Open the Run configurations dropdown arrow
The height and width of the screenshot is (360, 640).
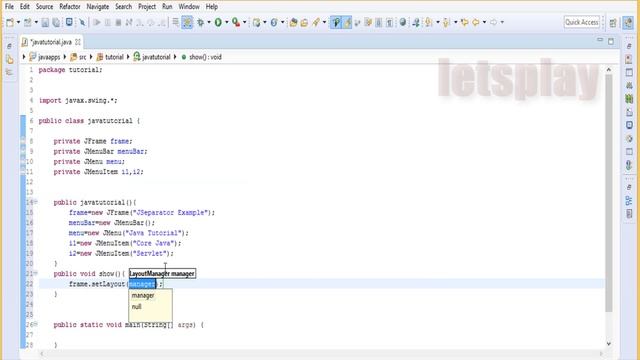(227, 22)
